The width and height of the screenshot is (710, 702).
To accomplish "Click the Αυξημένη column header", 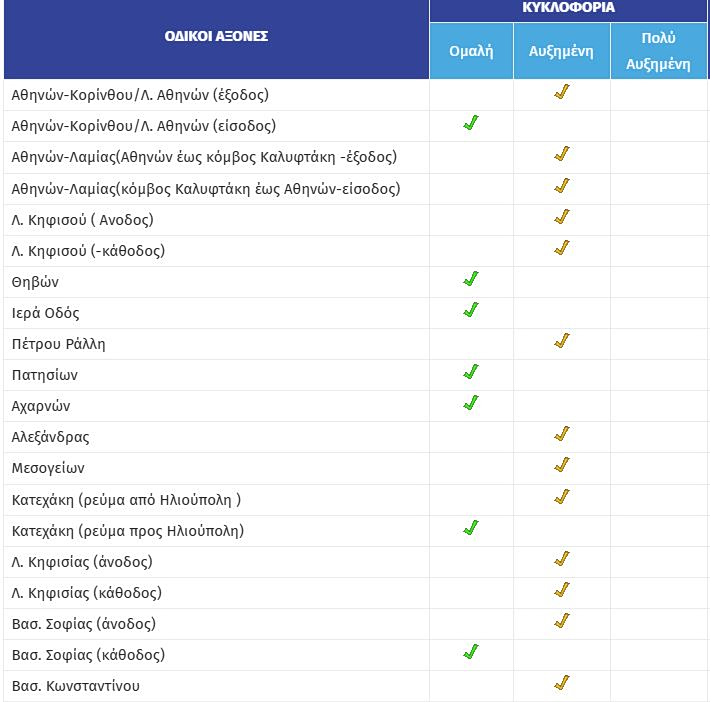I will pos(561,51).
